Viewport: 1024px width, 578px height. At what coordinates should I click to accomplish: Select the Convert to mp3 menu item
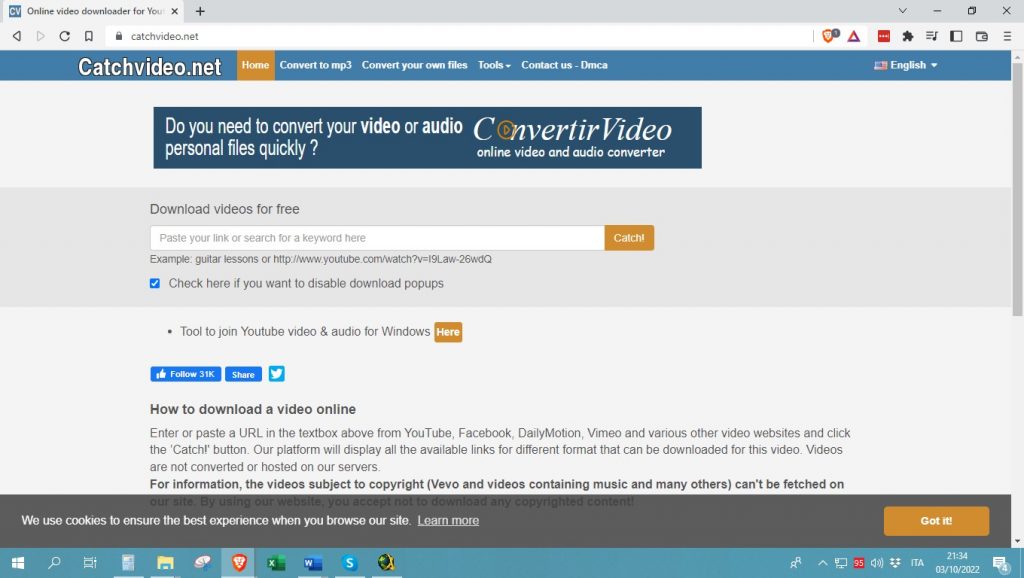pyautogui.click(x=316, y=64)
